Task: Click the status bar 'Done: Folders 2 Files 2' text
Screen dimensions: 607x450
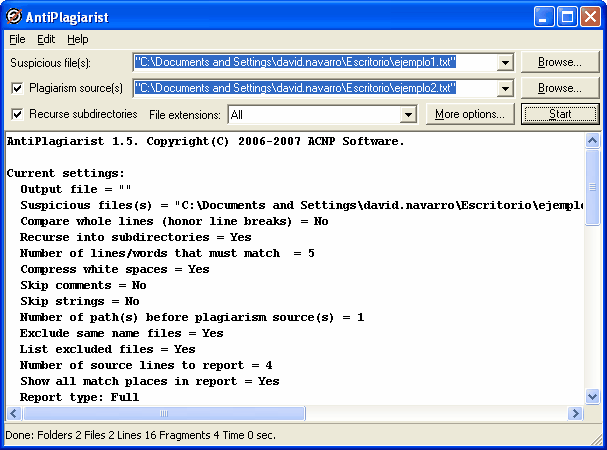Action: [x=140, y=435]
